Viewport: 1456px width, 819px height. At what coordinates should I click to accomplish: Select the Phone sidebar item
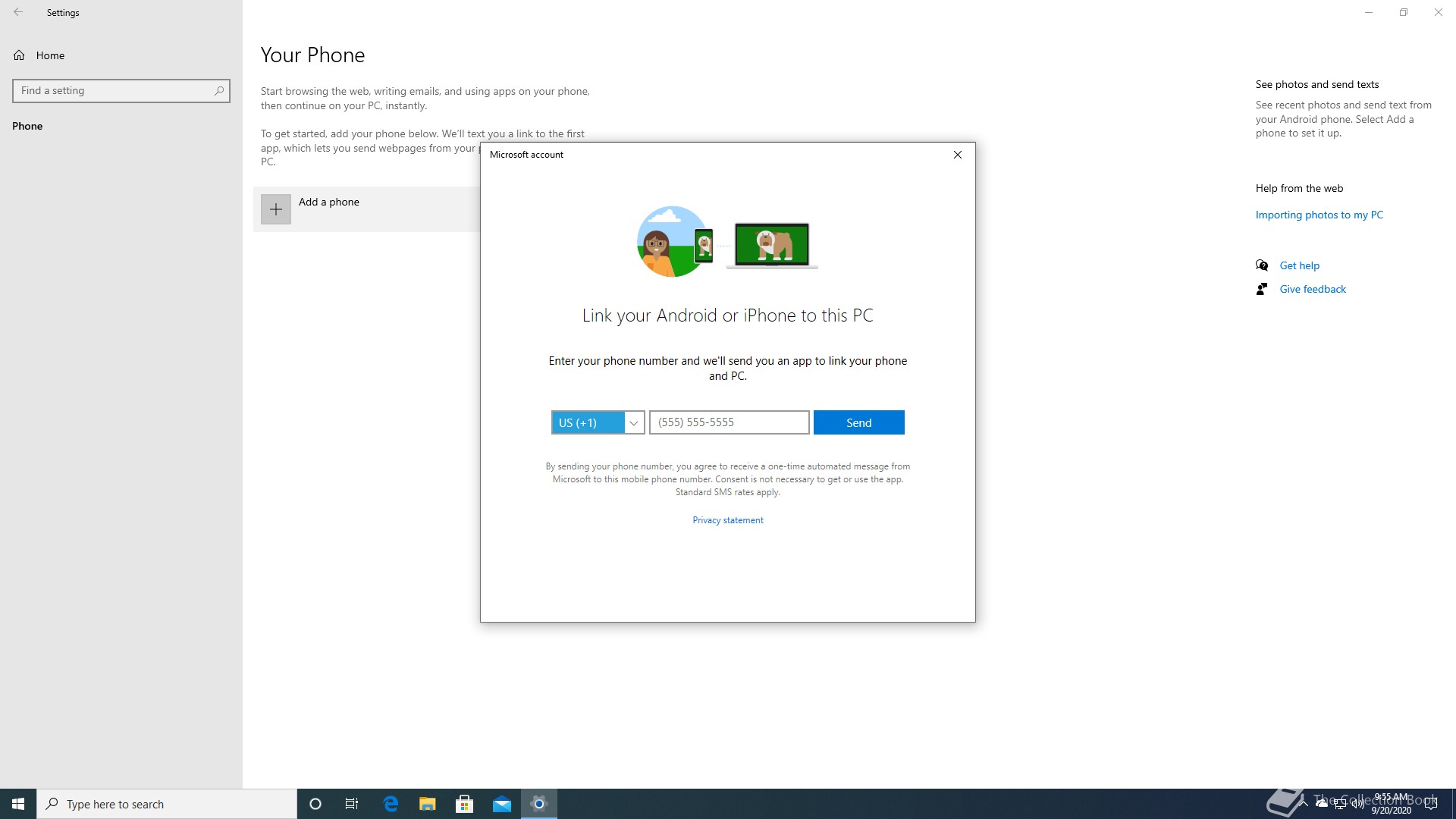(27, 126)
